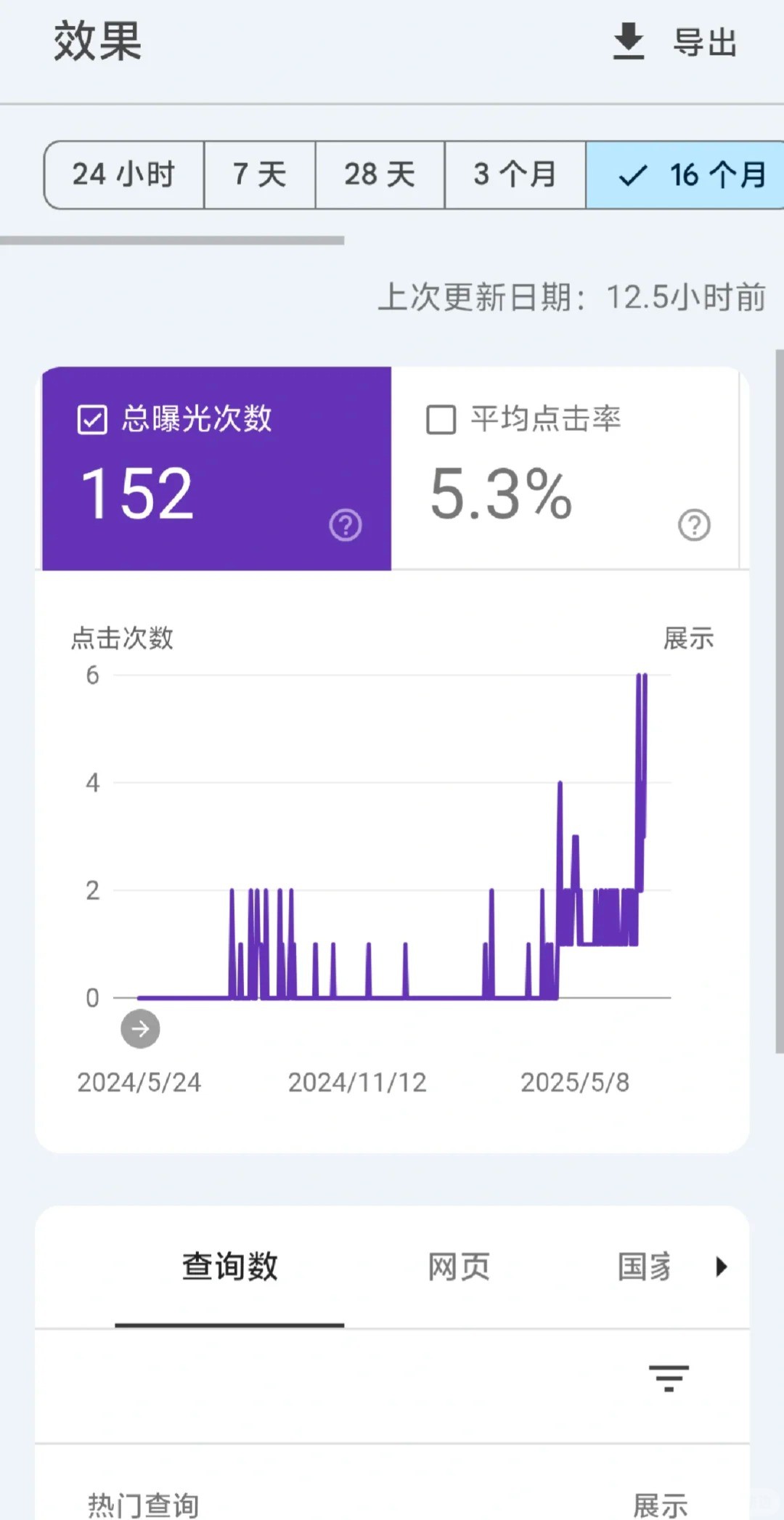The height and width of the screenshot is (1520, 784).
Task: Select the 24 小时 time range
Action: [124, 175]
